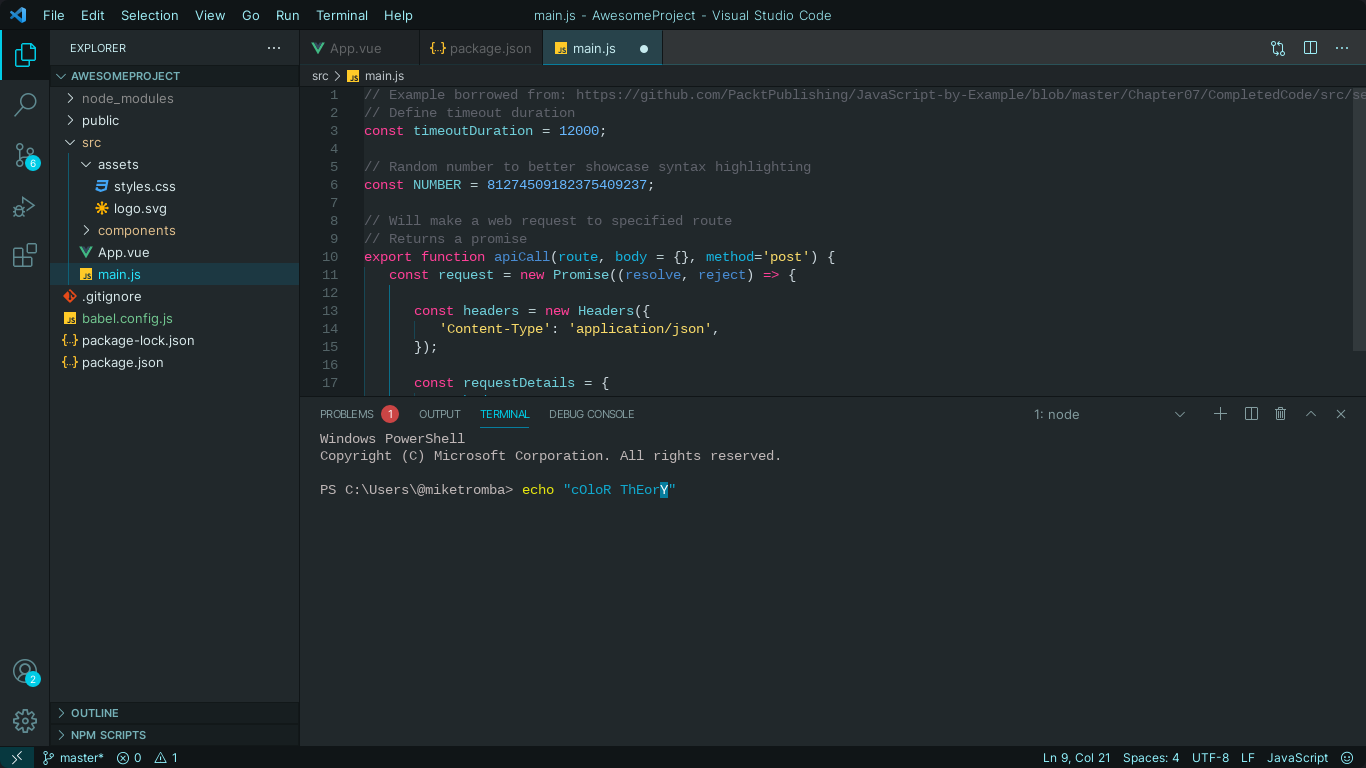Open errors and warnings status item
Screen dimensions: 1366x768
pyautogui.click(x=147, y=758)
